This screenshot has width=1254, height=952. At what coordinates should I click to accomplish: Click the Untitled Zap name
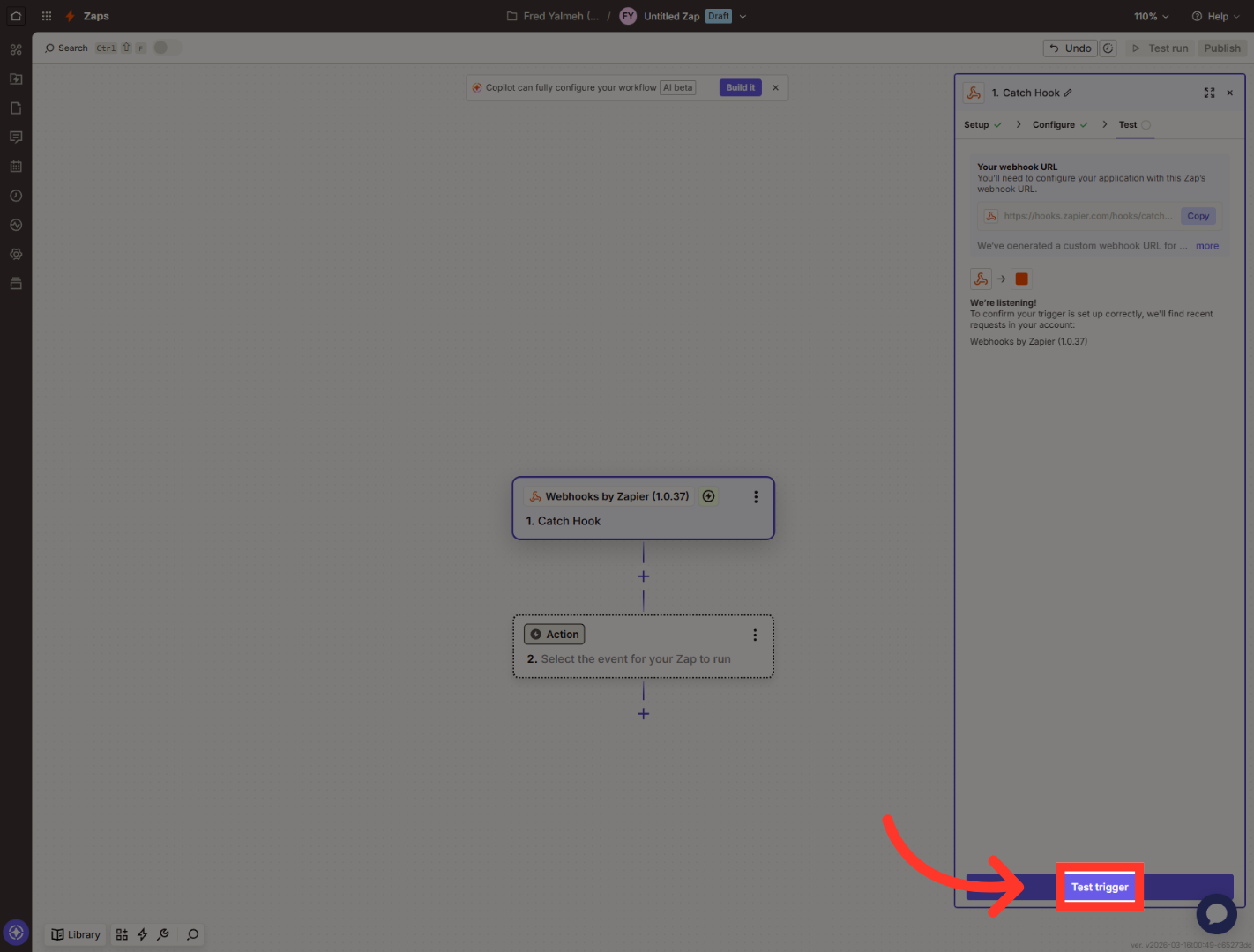pyautogui.click(x=672, y=16)
